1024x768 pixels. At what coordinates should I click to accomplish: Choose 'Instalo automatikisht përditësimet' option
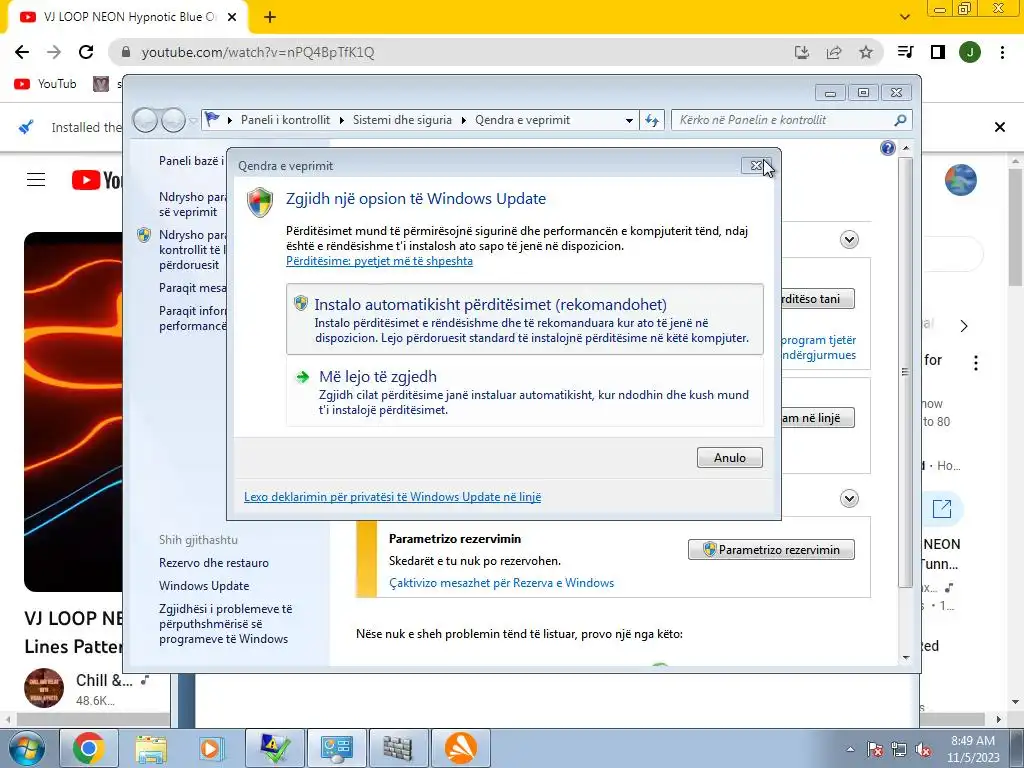pos(524,319)
